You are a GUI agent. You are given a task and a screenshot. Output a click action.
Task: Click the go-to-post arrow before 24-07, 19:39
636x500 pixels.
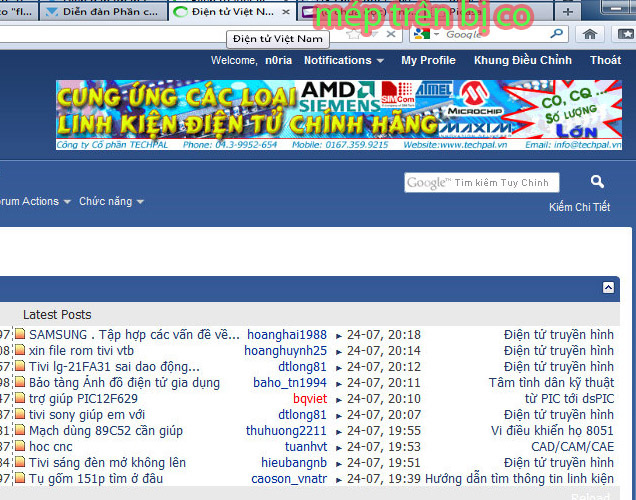[x=339, y=480]
